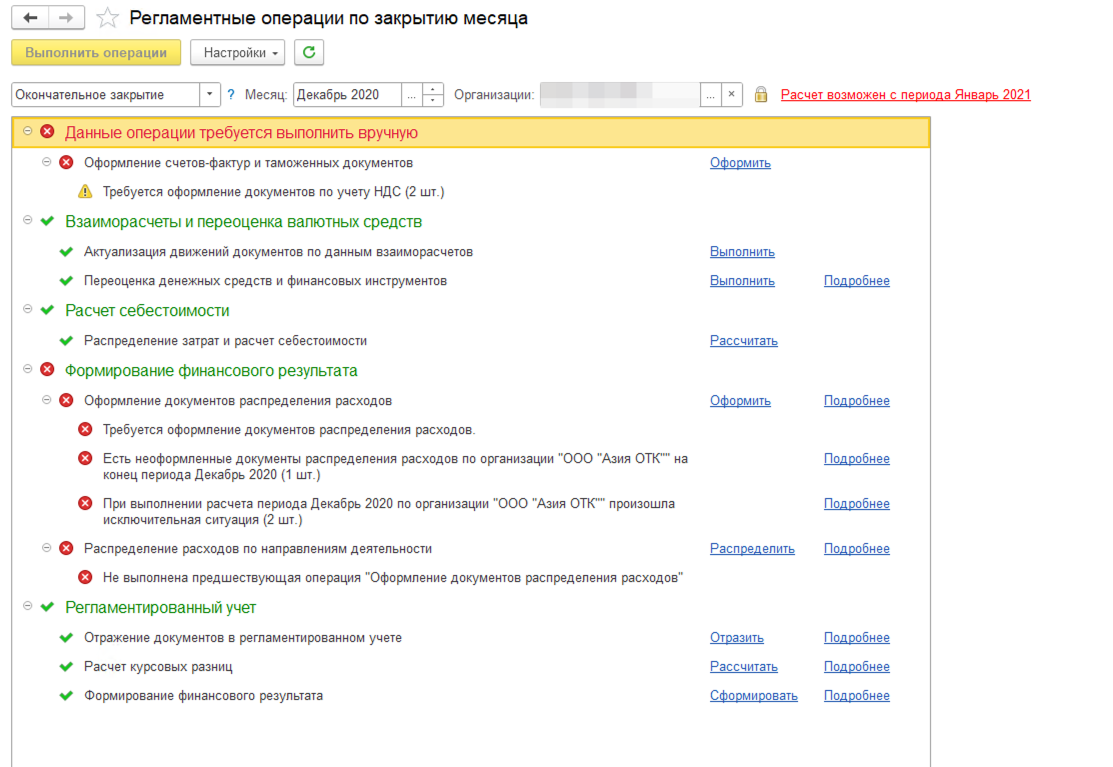Open organization selection with ellipsis button
Viewport: 1113px width, 767px height.
(710, 95)
